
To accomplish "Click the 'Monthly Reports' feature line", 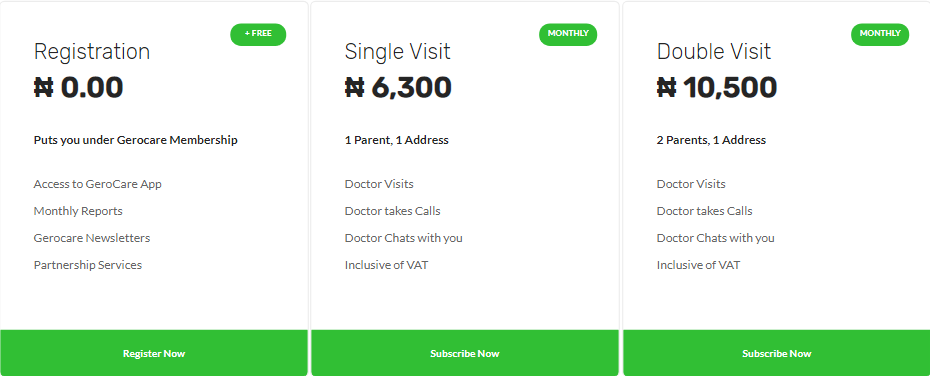I will pyautogui.click(x=78, y=211).
